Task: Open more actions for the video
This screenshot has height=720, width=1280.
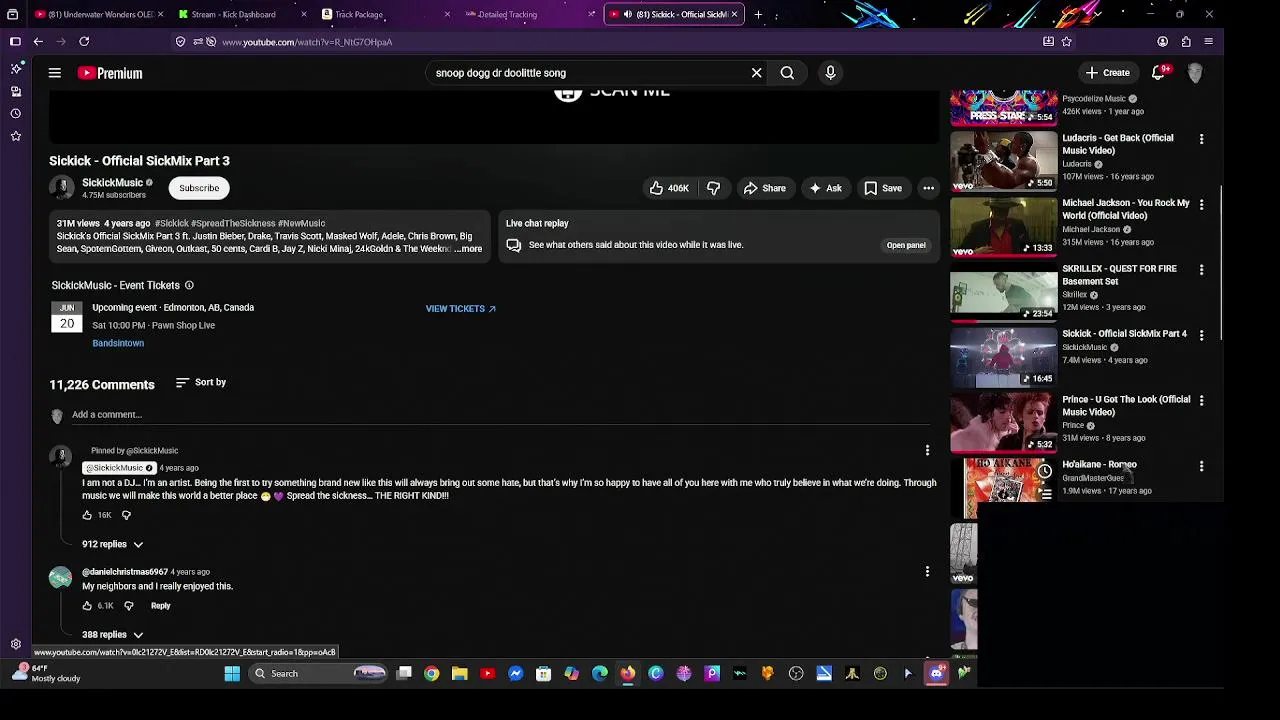Action: 928,188
